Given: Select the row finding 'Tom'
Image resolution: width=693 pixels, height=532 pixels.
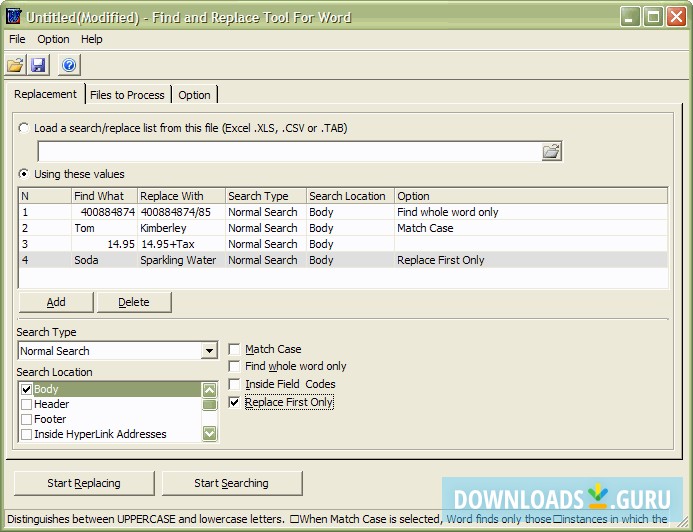Looking at the screenshot, I should coord(343,228).
